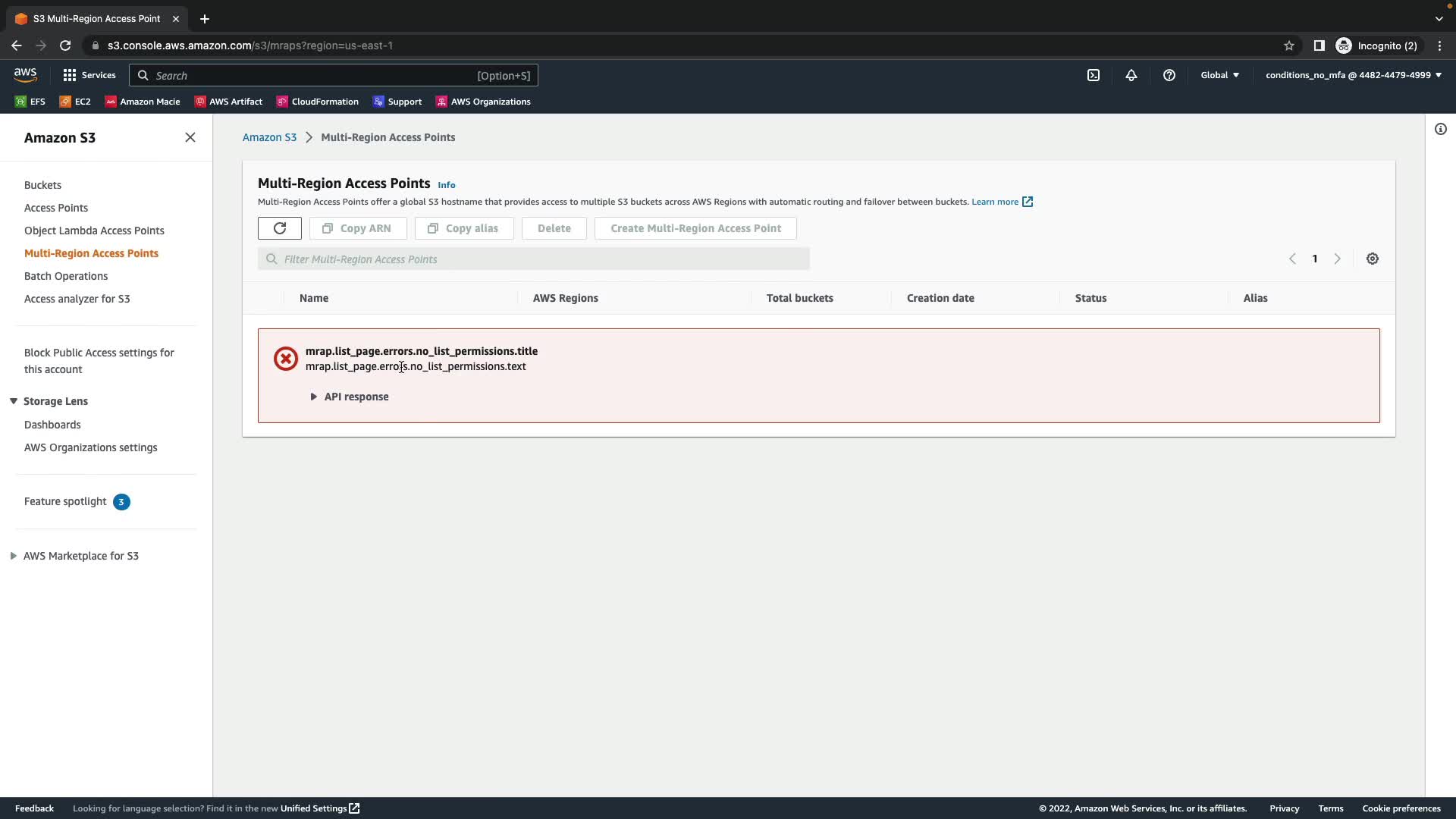Open table preferences gear icon
Screen dimensions: 1456x819
tap(1372, 259)
